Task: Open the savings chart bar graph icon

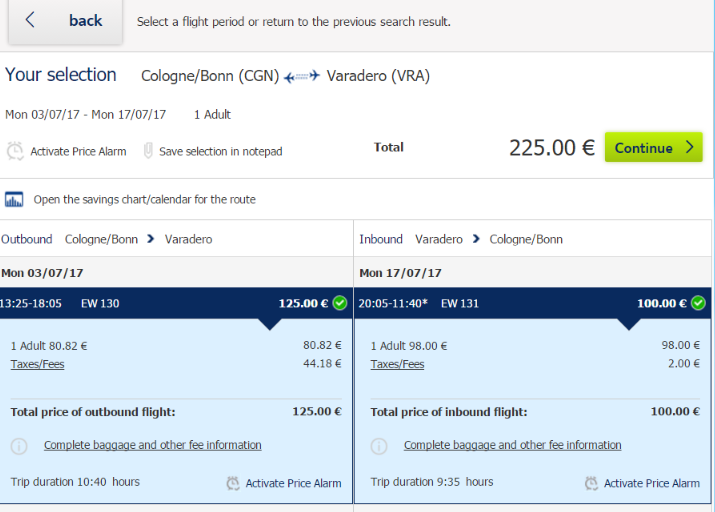Action: (14, 199)
